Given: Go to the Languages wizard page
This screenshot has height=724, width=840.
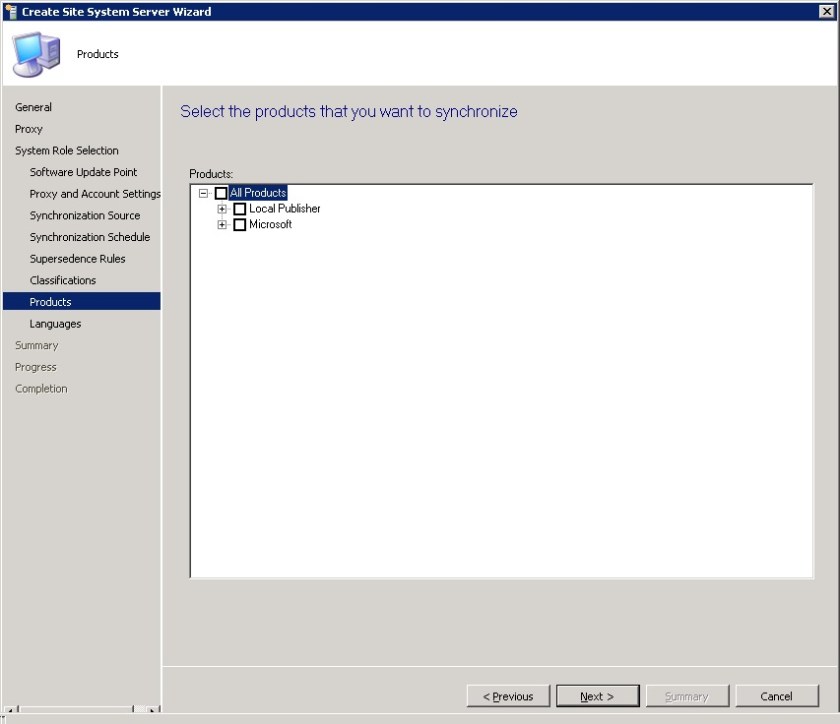Looking at the screenshot, I should point(55,323).
